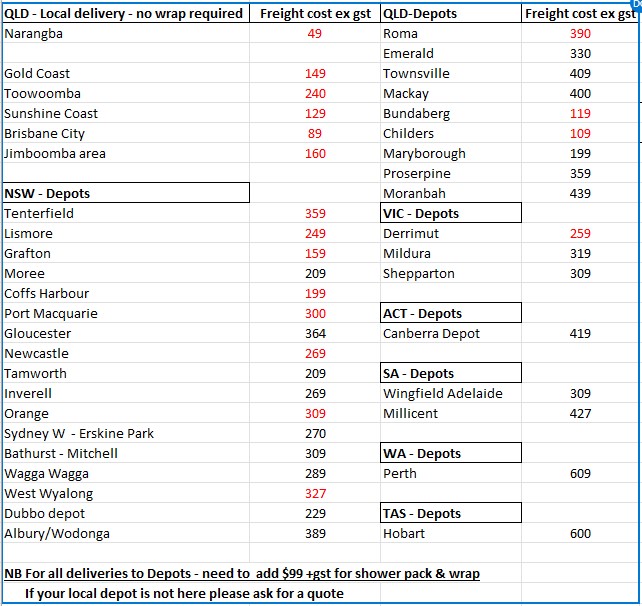Image resolution: width=642 pixels, height=606 pixels.
Task: Select the Shepparton cell
Action: [451, 274]
